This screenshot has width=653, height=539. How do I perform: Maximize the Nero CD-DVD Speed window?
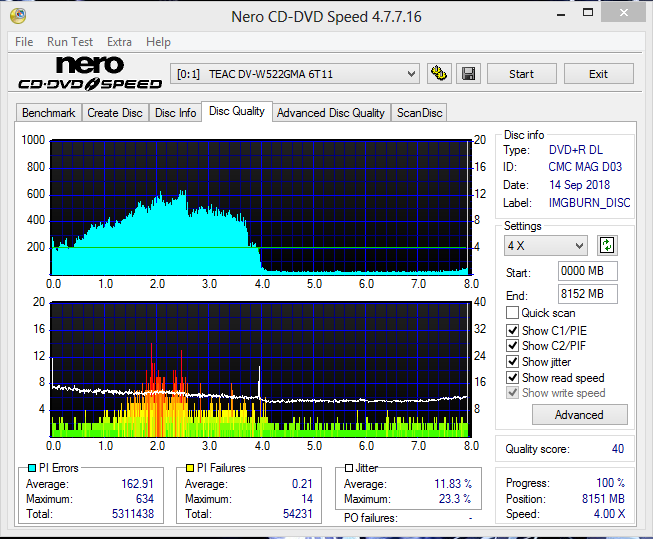click(x=588, y=12)
